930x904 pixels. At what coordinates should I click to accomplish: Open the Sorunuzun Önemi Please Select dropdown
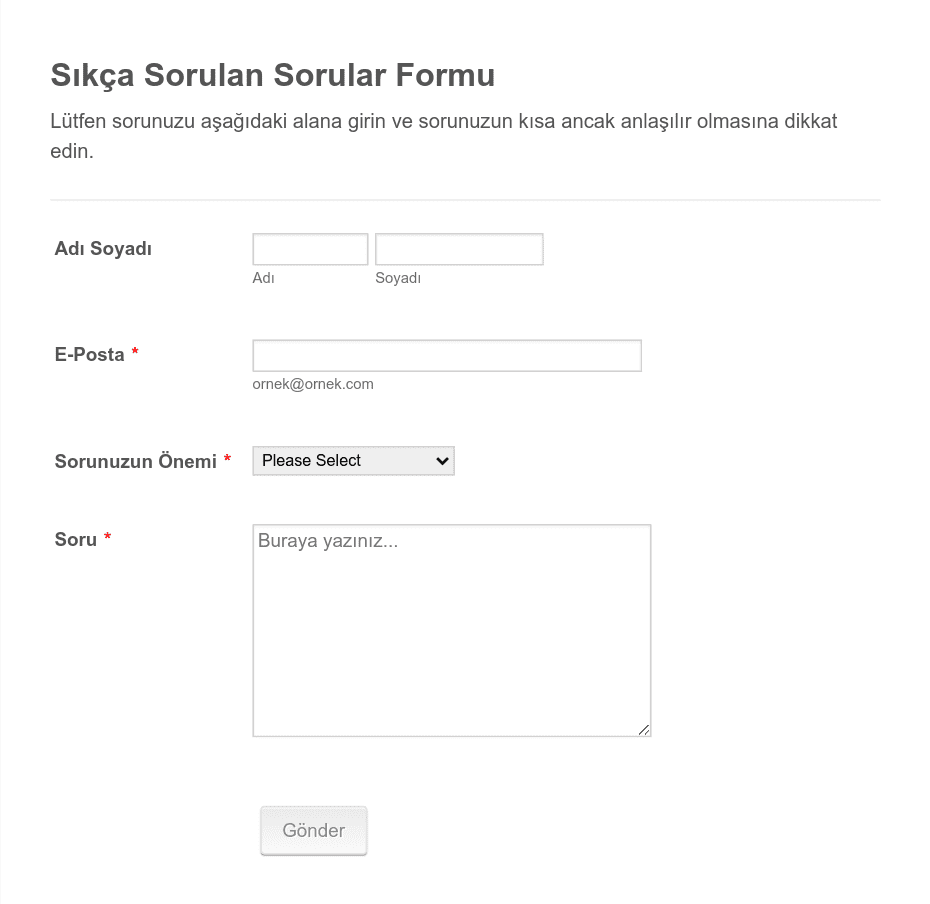[353, 461]
